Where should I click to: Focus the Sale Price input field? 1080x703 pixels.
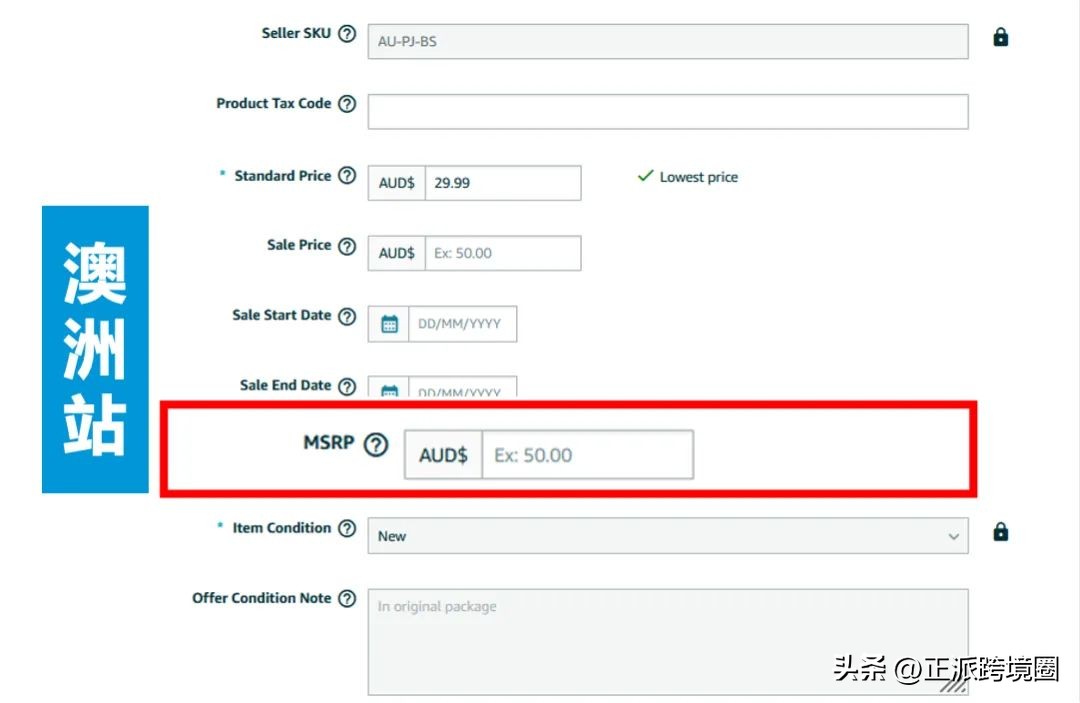click(x=503, y=253)
